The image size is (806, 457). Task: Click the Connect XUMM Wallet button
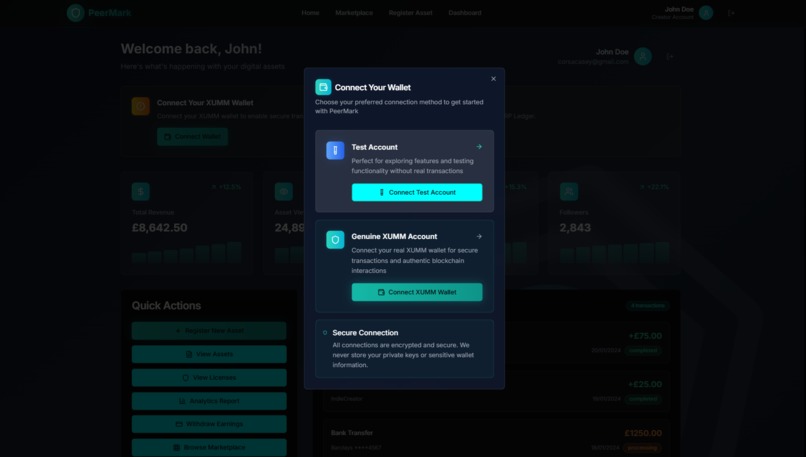tap(417, 292)
